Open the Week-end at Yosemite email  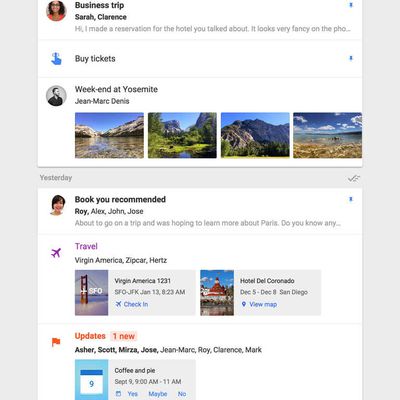(116, 89)
